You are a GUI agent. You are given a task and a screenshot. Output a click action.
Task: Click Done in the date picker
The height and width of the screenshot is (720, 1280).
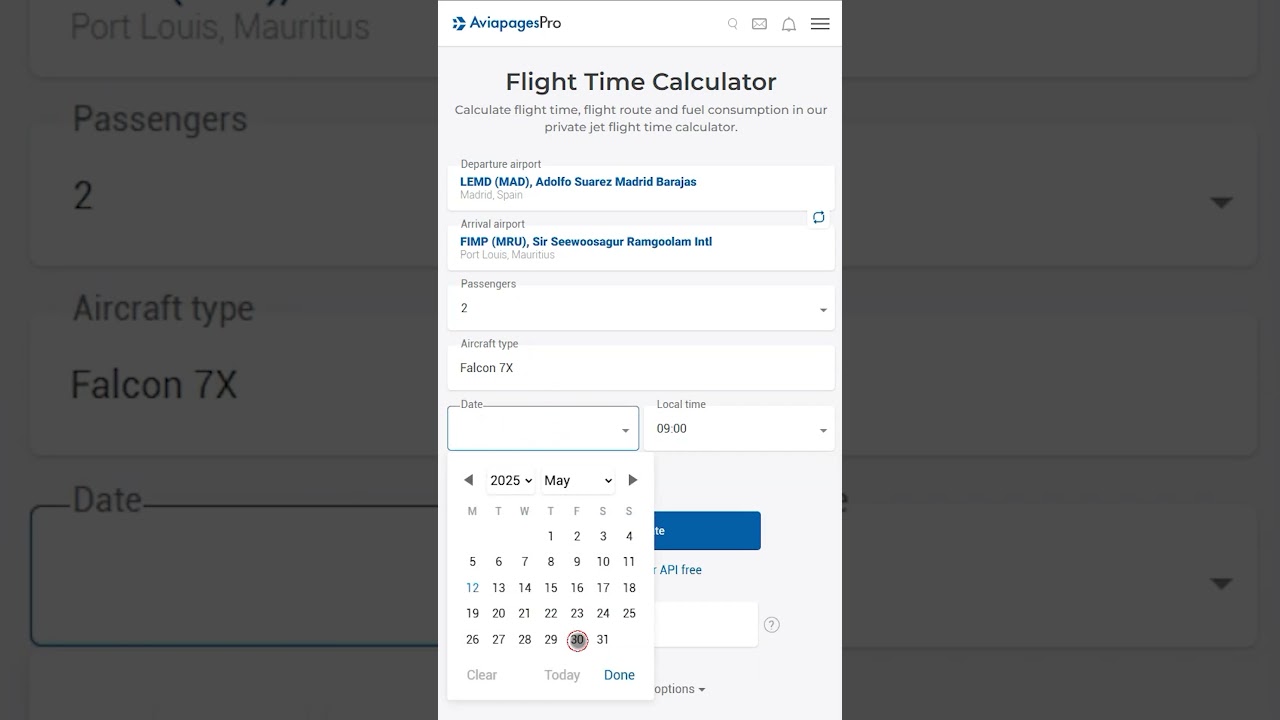pyautogui.click(x=619, y=675)
